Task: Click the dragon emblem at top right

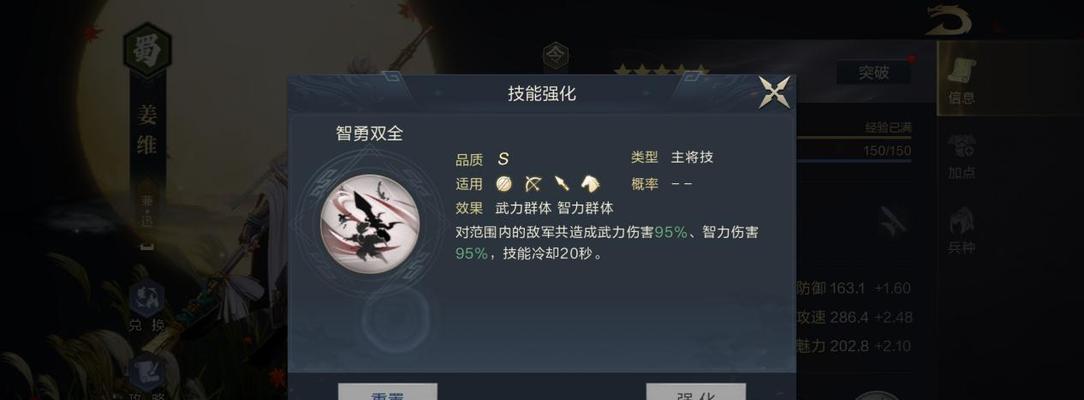Action: 949,19
